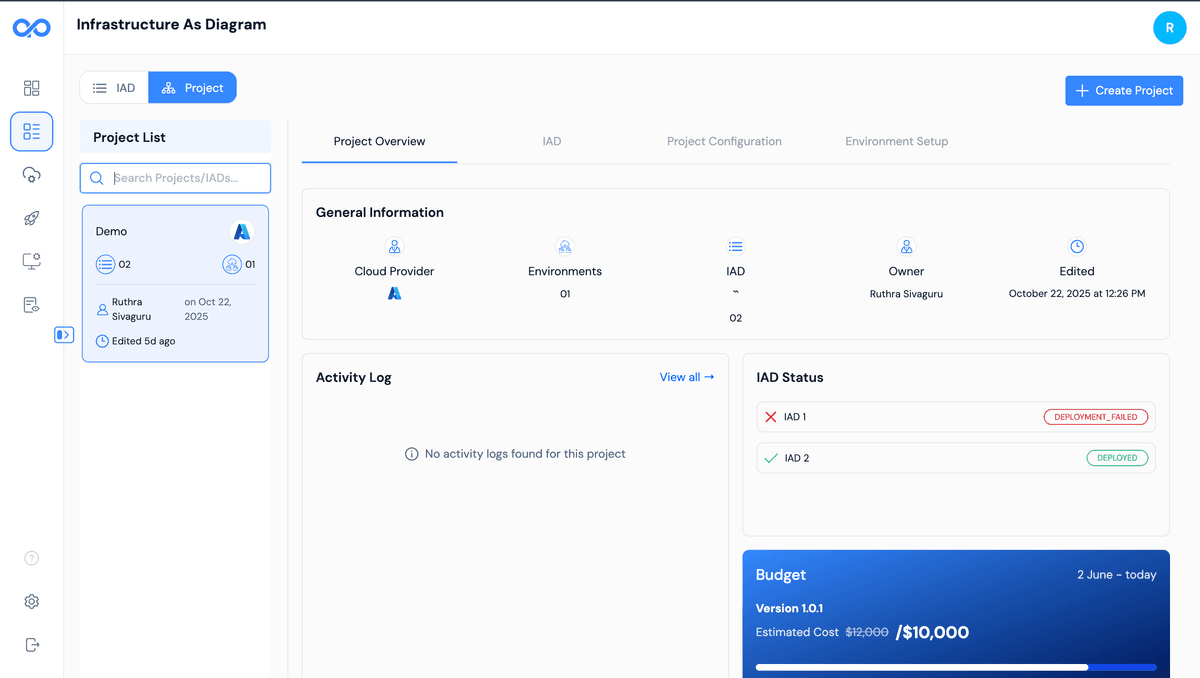Switch to the Project Configuration tab

click(x=724, y=141)
